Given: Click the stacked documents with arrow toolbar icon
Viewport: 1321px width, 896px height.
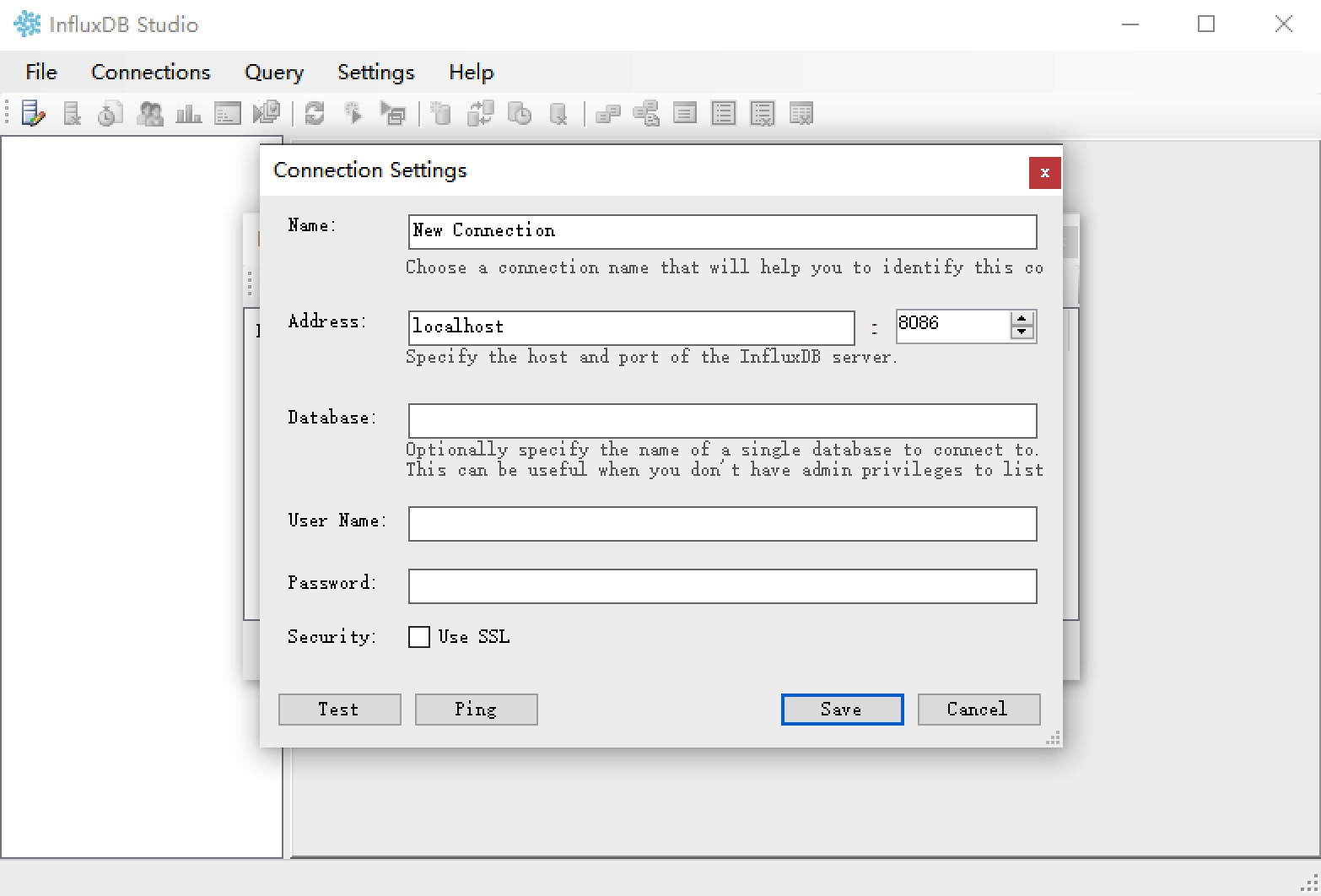Looking at the screenshot, I should 266,113.
